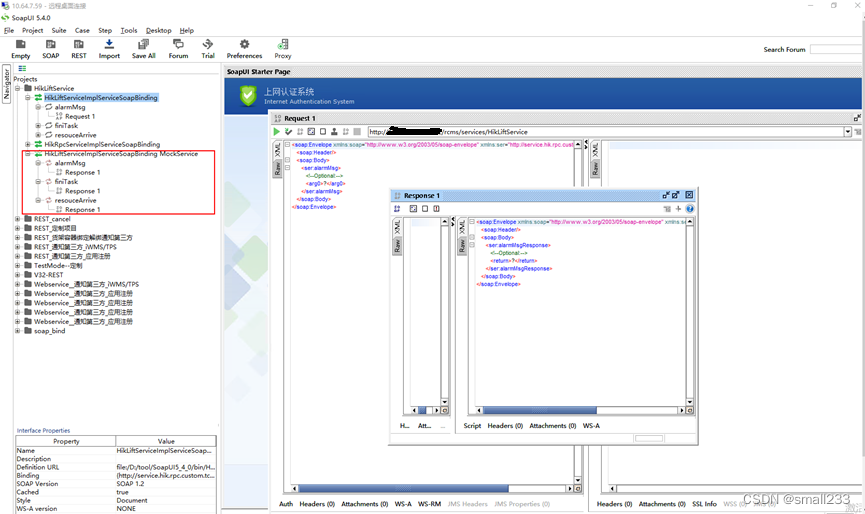Open the File menu
865x514 pixels.
click(x=9, y=30)
